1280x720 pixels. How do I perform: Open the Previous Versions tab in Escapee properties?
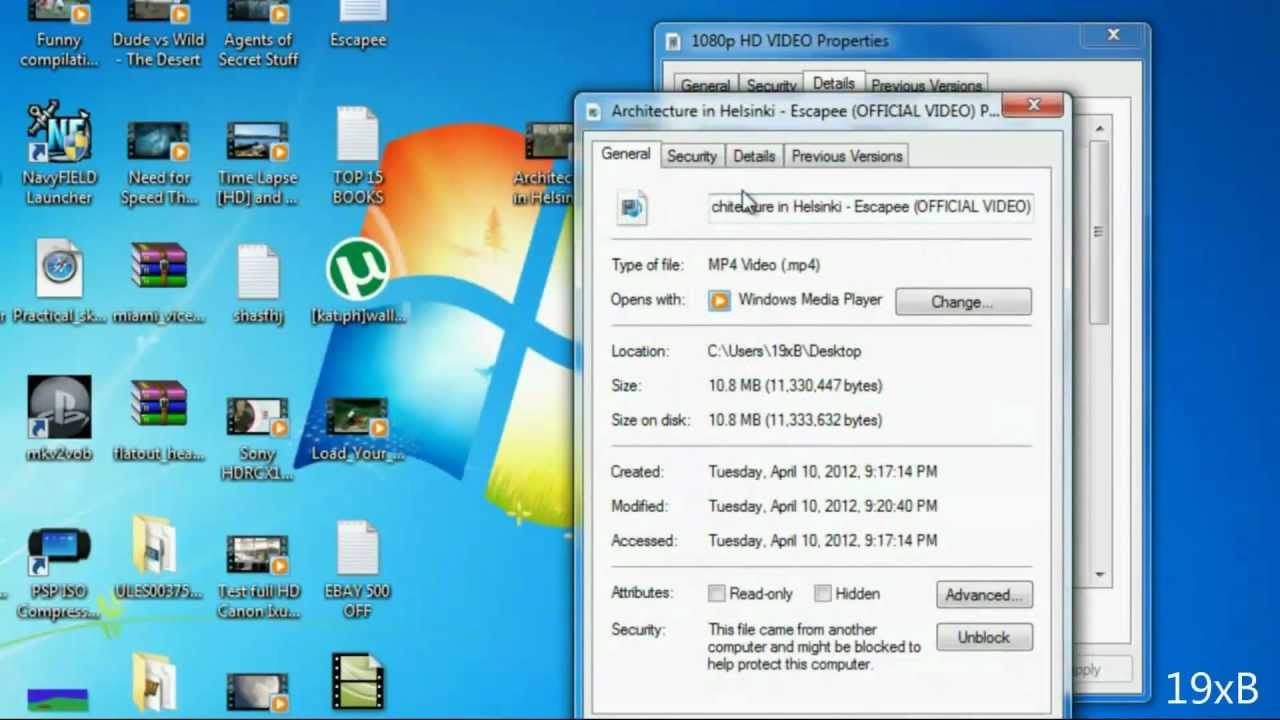click(847, 156)
